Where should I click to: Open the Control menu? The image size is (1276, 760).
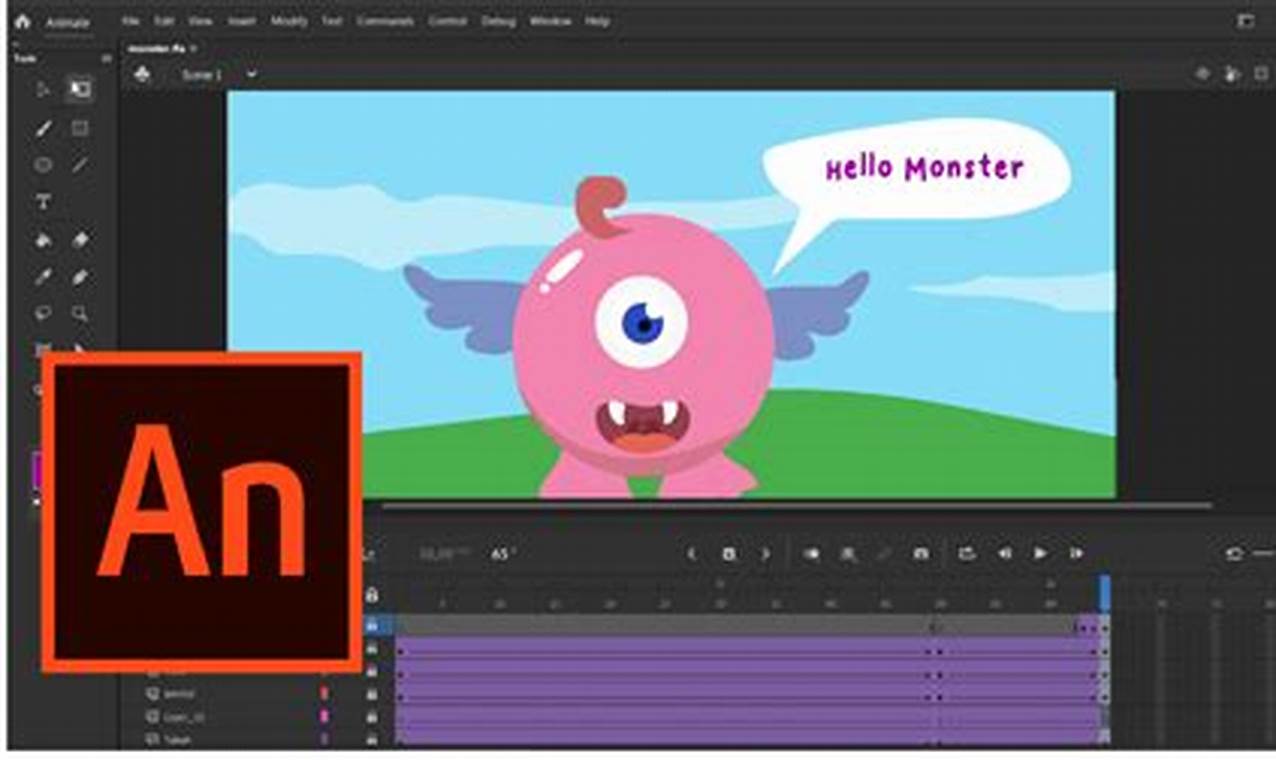[x=448, y=21]
